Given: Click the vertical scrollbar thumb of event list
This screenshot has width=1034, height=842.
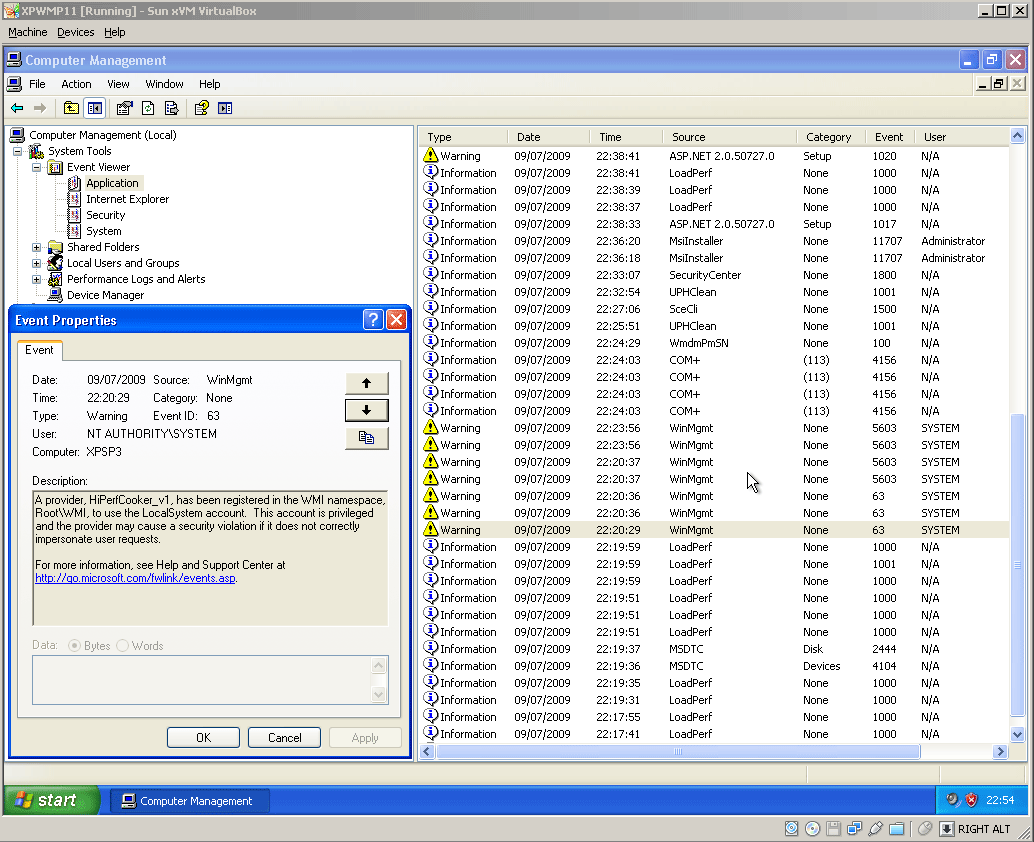Looking at the screenshot, I should point(1018,564).
